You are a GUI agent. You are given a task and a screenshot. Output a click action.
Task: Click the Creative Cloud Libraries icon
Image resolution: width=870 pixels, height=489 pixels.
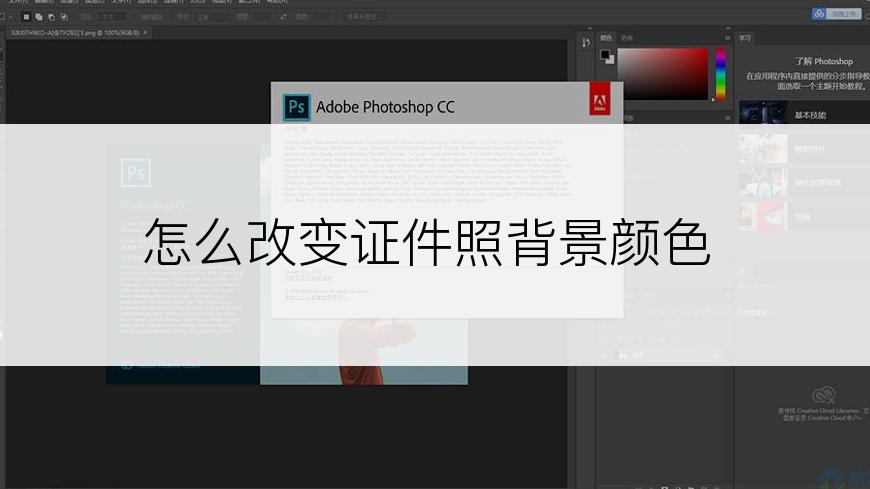(x=824, y=395)
